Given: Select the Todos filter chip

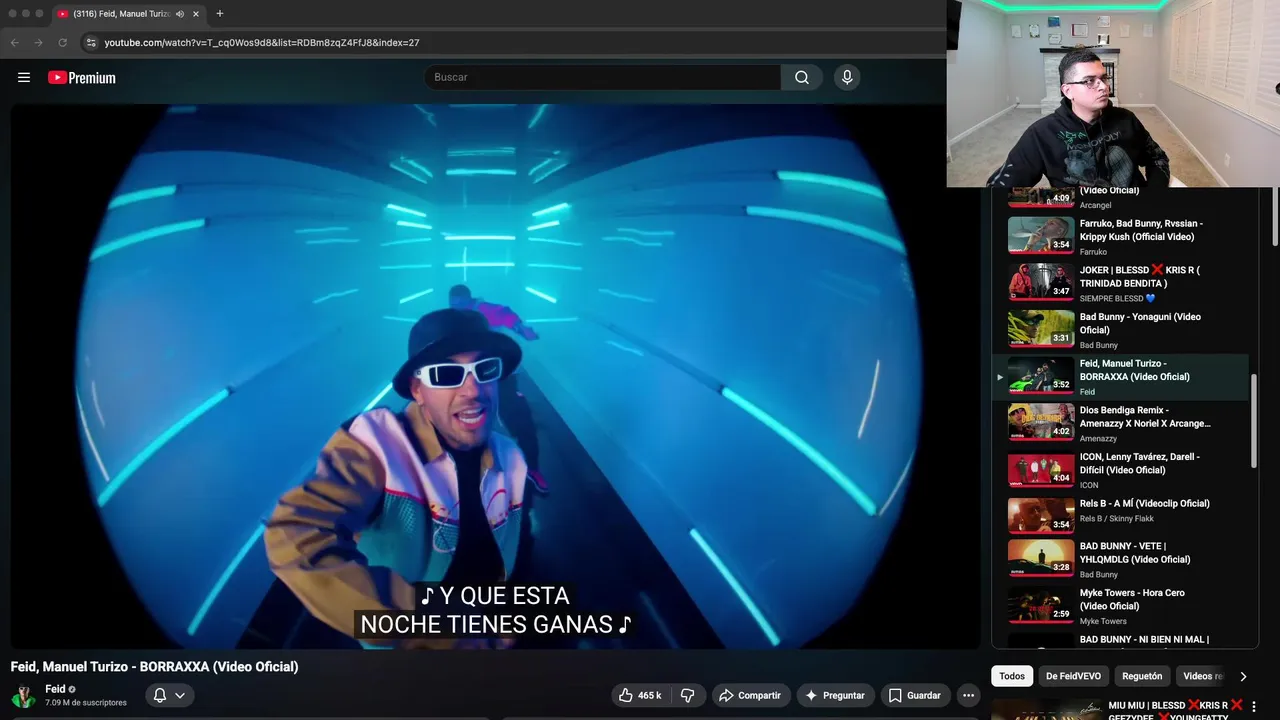Looking at the screenshot, I should [1012, 676].
